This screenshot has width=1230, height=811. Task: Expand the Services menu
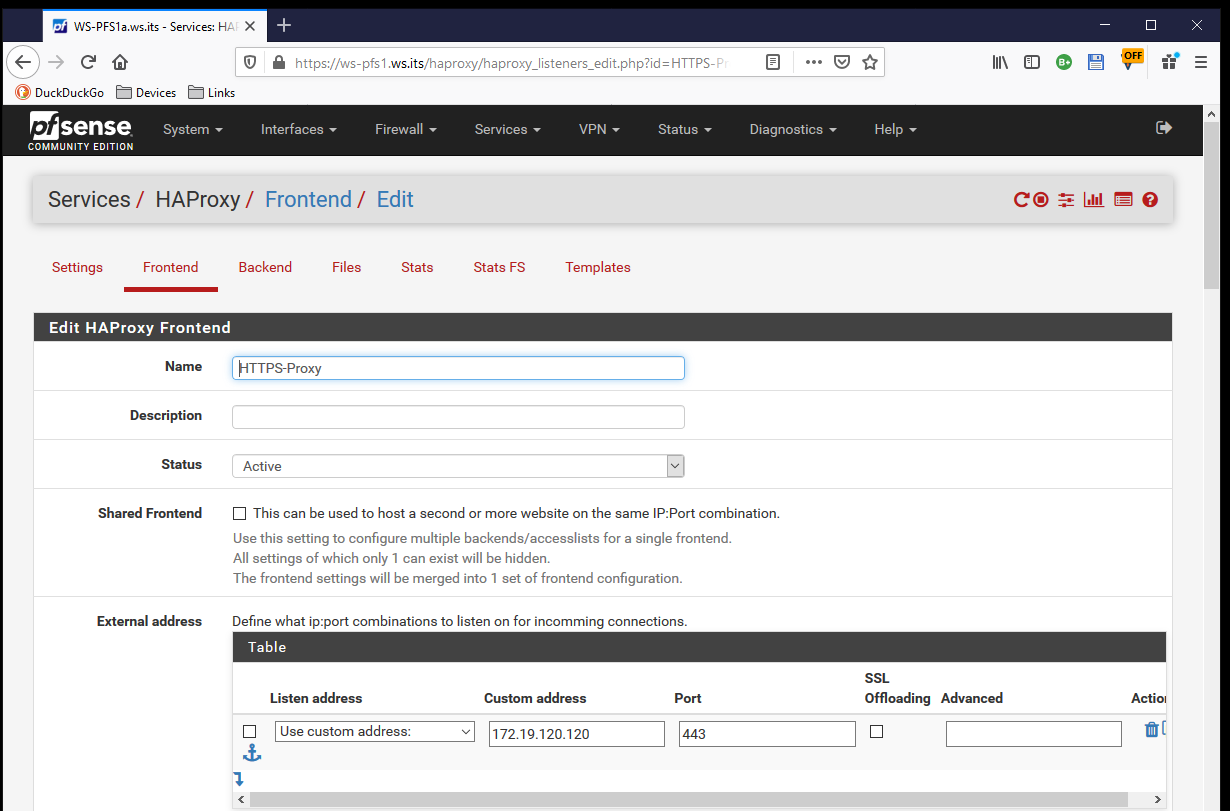(x=508, y=129)
